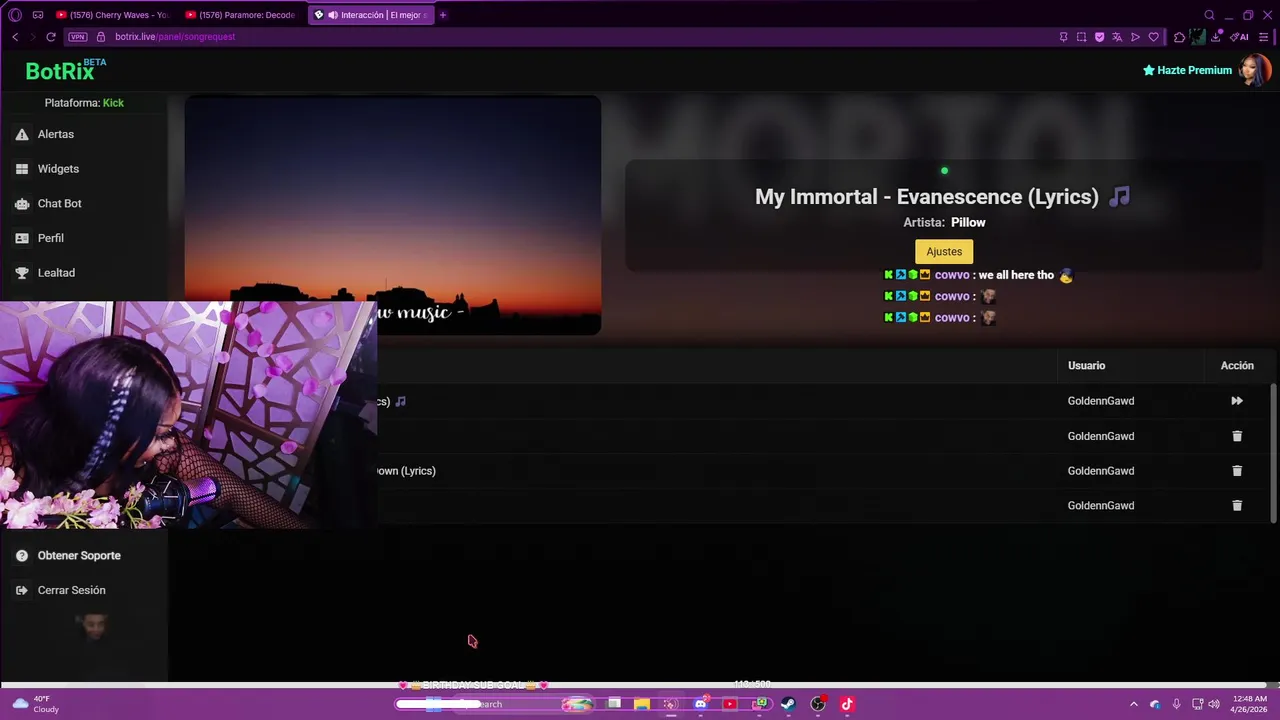Open the YouTube taskbar icon
Viewport: 1280px width, 720px height.
click(729, 704)
